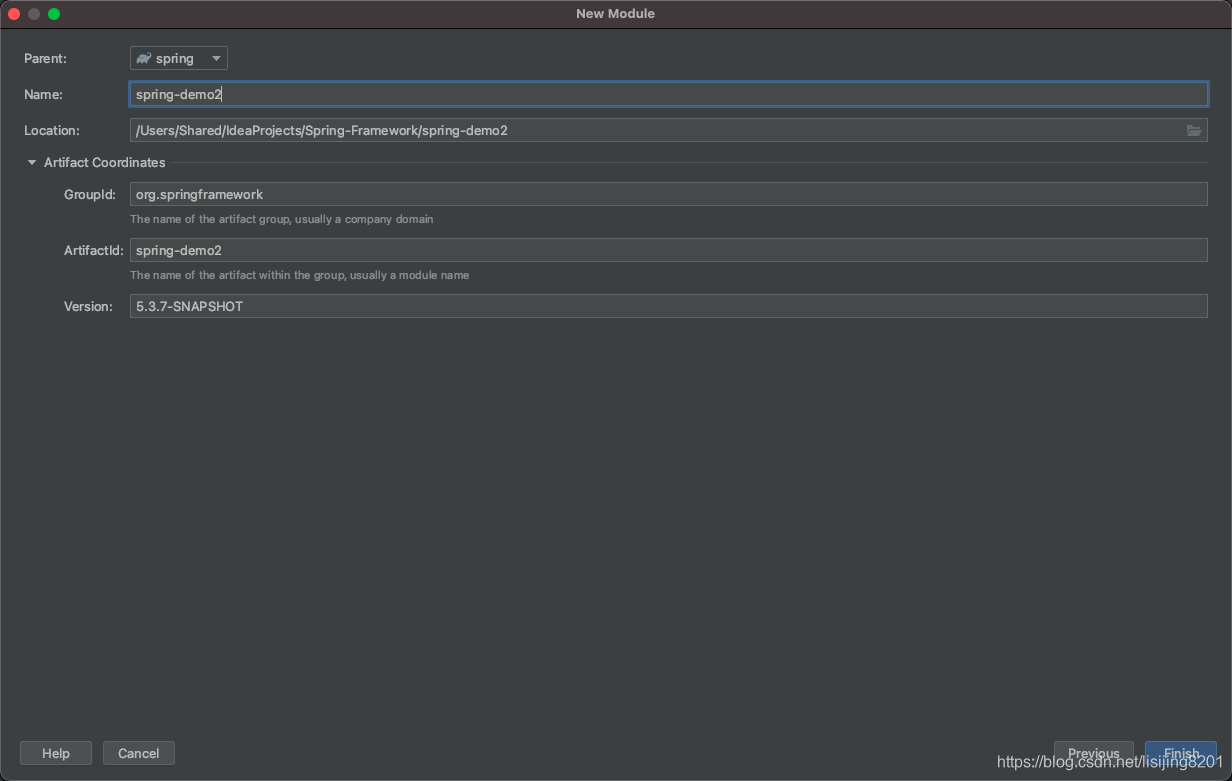Click the Name input field

[668, 94]
